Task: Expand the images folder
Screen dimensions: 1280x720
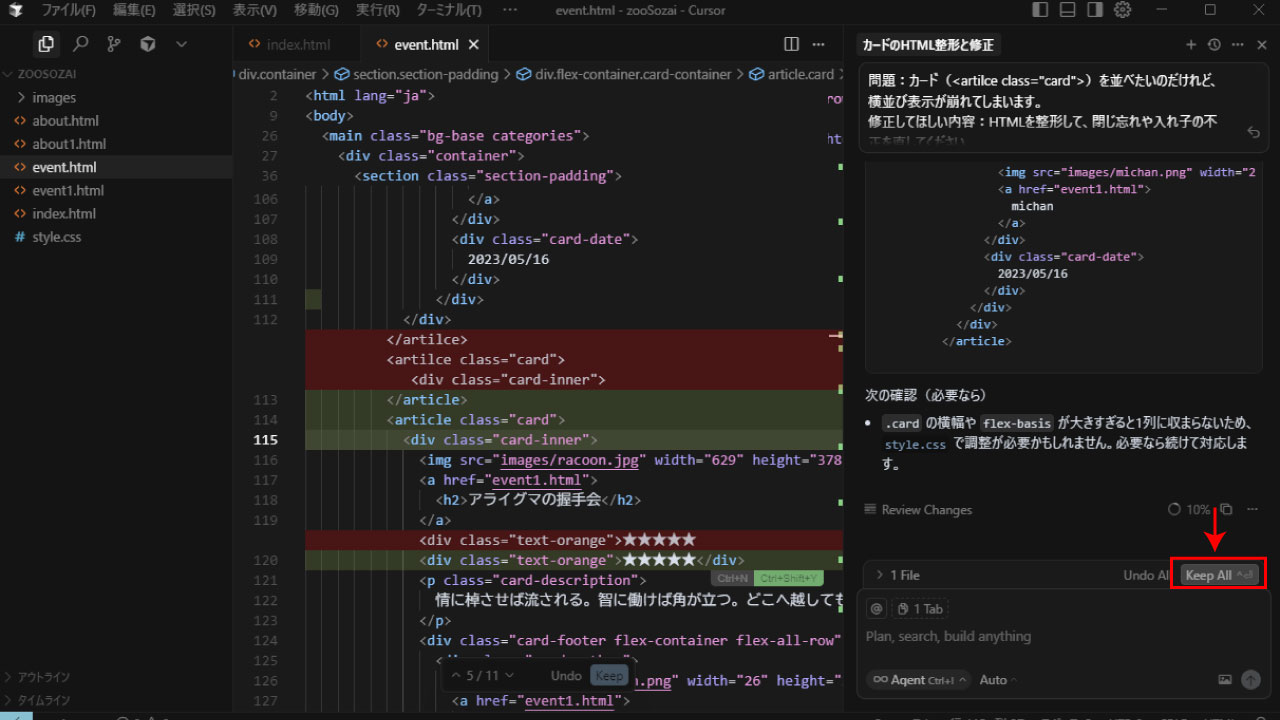Action: 116,97
